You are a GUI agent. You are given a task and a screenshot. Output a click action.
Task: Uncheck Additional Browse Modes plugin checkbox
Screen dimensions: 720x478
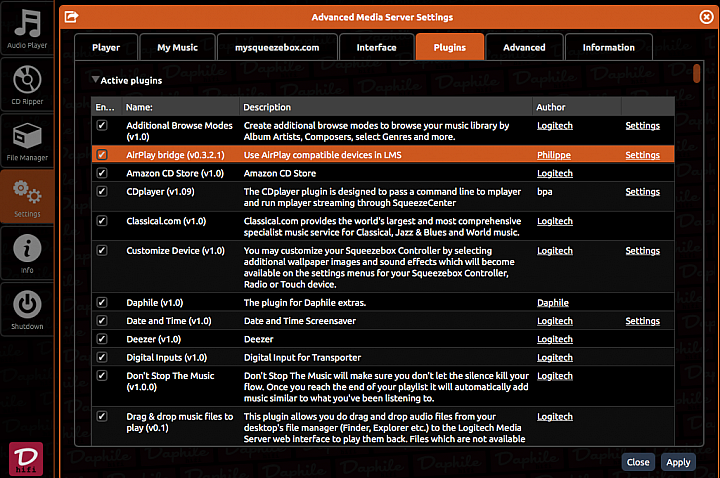click(x=102, y=125)
